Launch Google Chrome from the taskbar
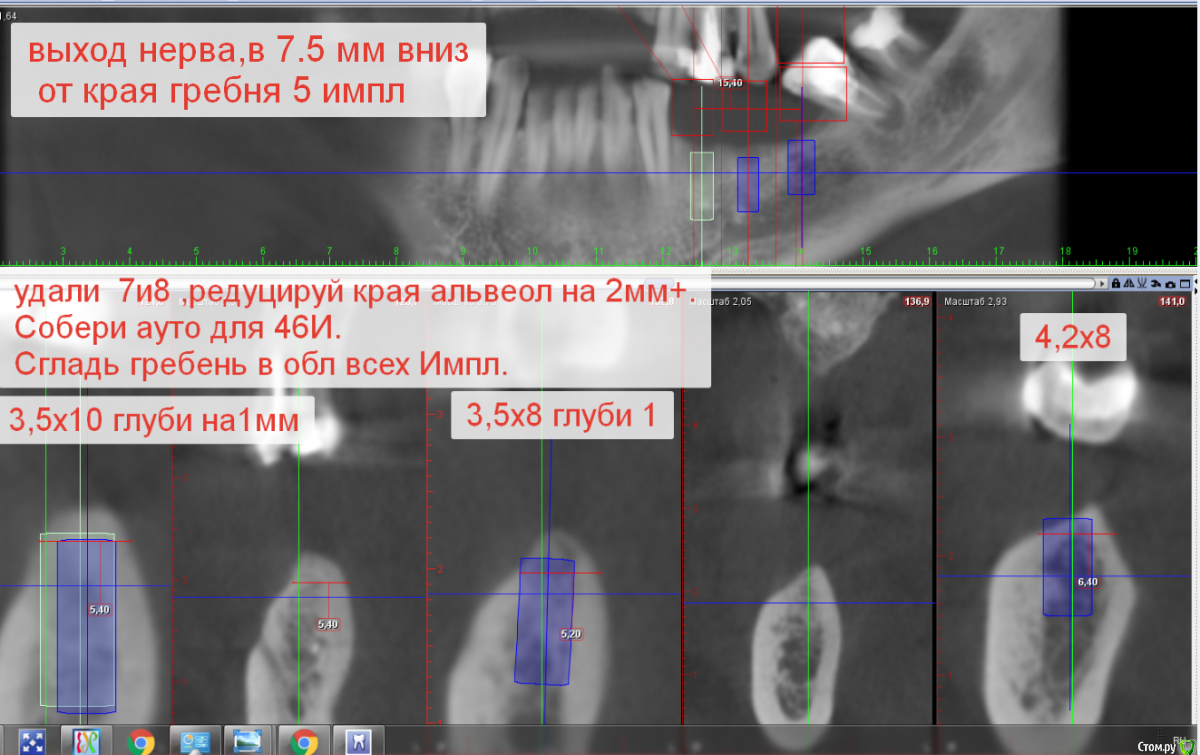The image size is (1200, 755). click(141, 741)
